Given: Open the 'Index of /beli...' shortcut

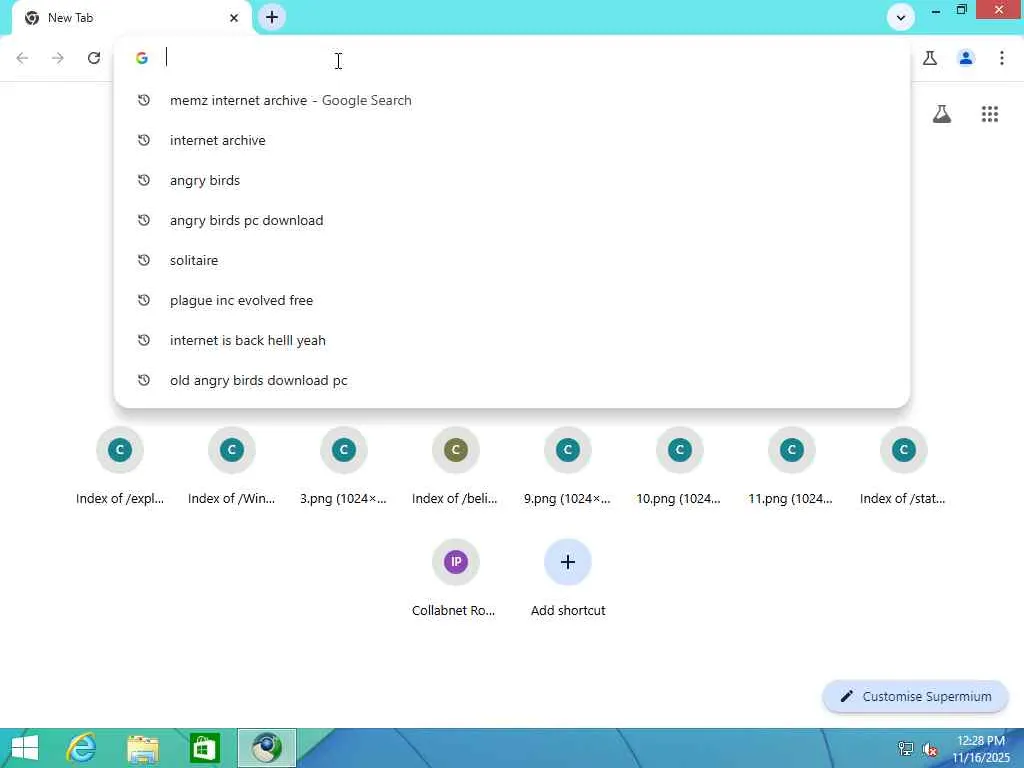Looking at the screenshot, I should (455, 467).
